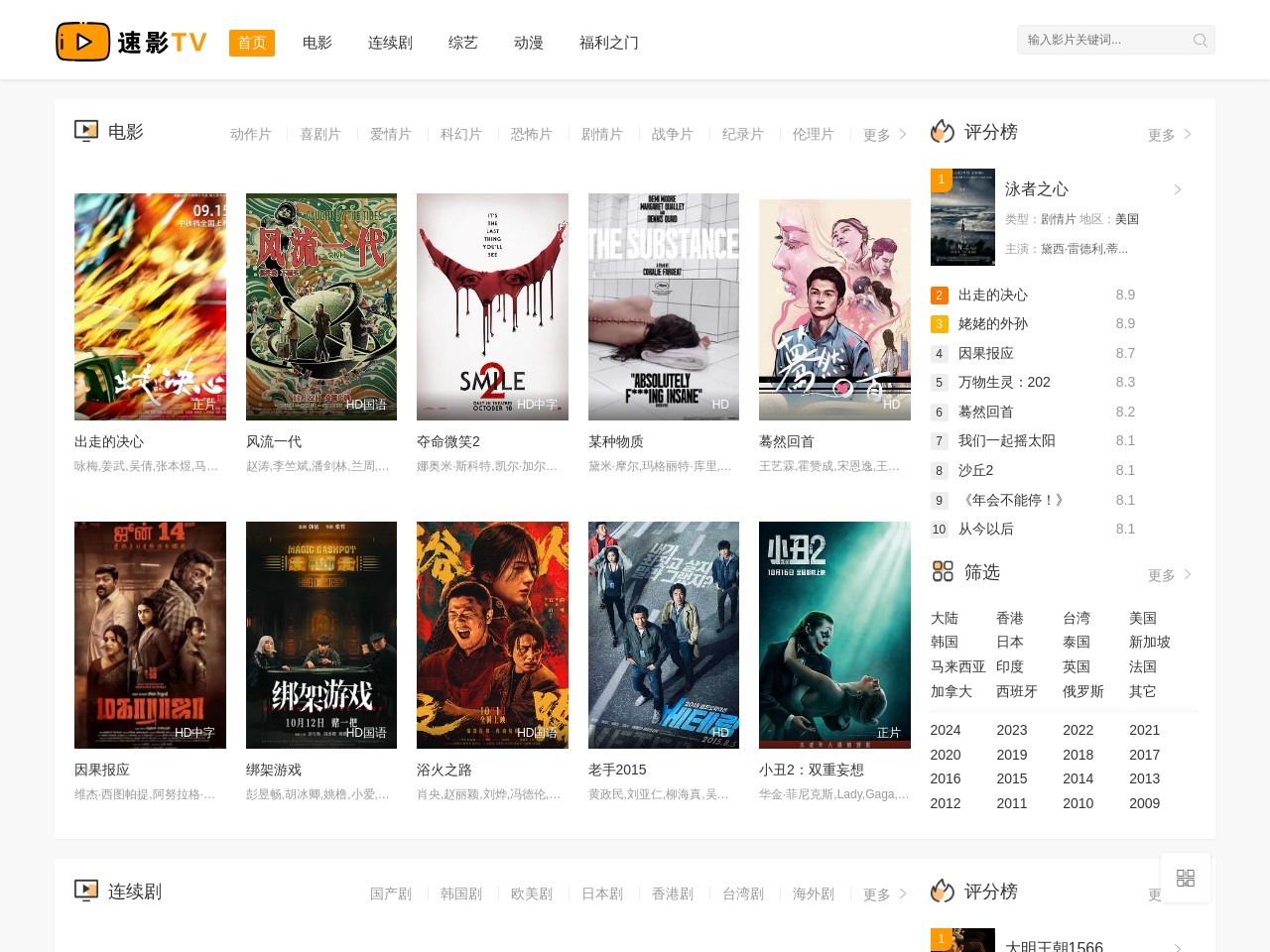Open the floating QR code icon
This screenshot has width=1270, height=952.
pyautogui.click(x=1185, y=878)
